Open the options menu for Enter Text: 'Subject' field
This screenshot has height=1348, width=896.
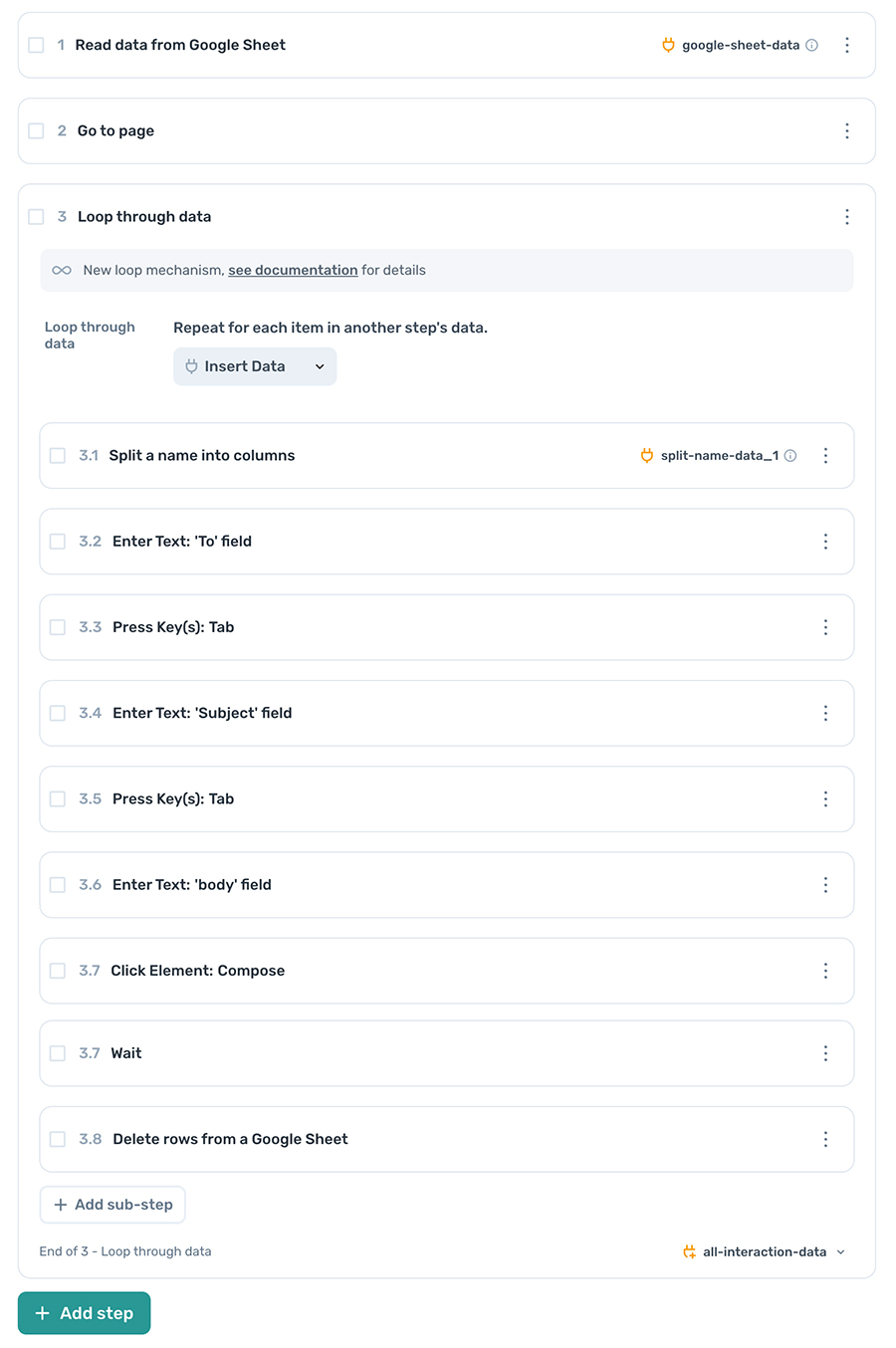point(825,713)
